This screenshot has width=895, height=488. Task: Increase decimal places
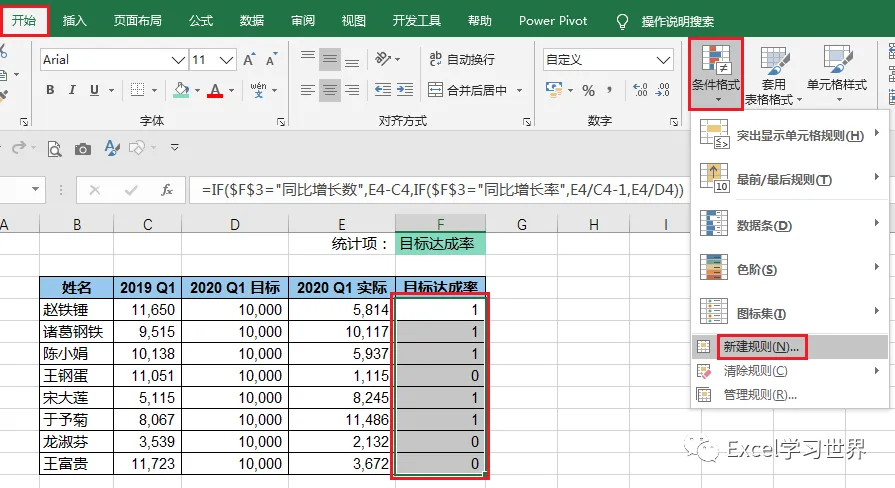[x=640, y=90]
